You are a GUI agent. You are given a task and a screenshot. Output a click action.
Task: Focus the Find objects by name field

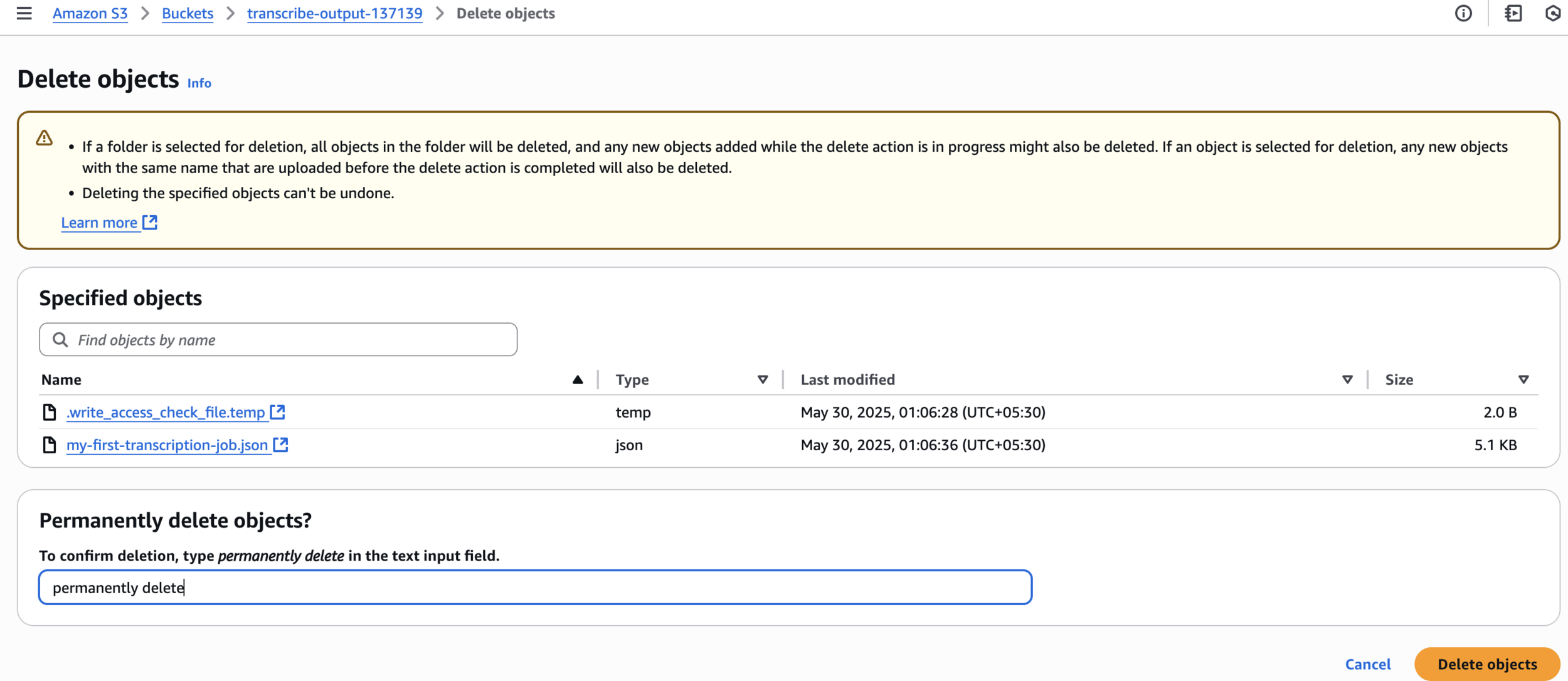289,340
